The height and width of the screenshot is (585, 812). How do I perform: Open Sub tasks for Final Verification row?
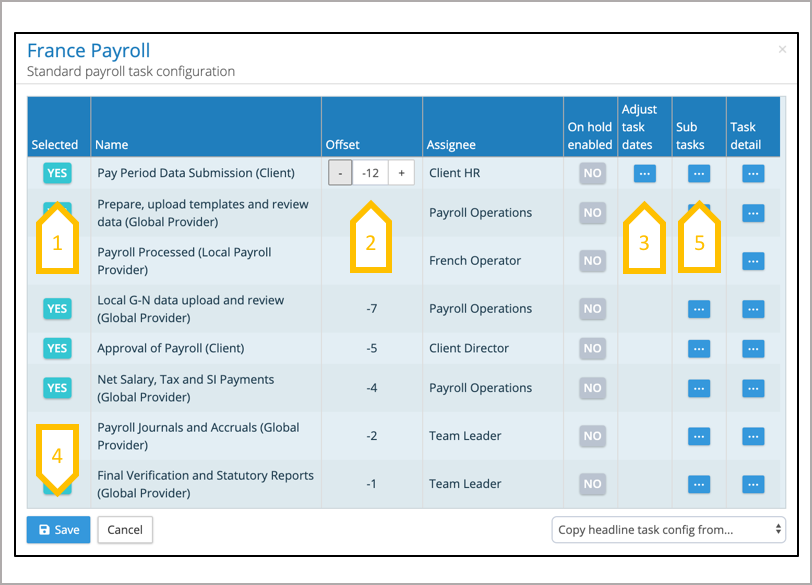[699, 484]
